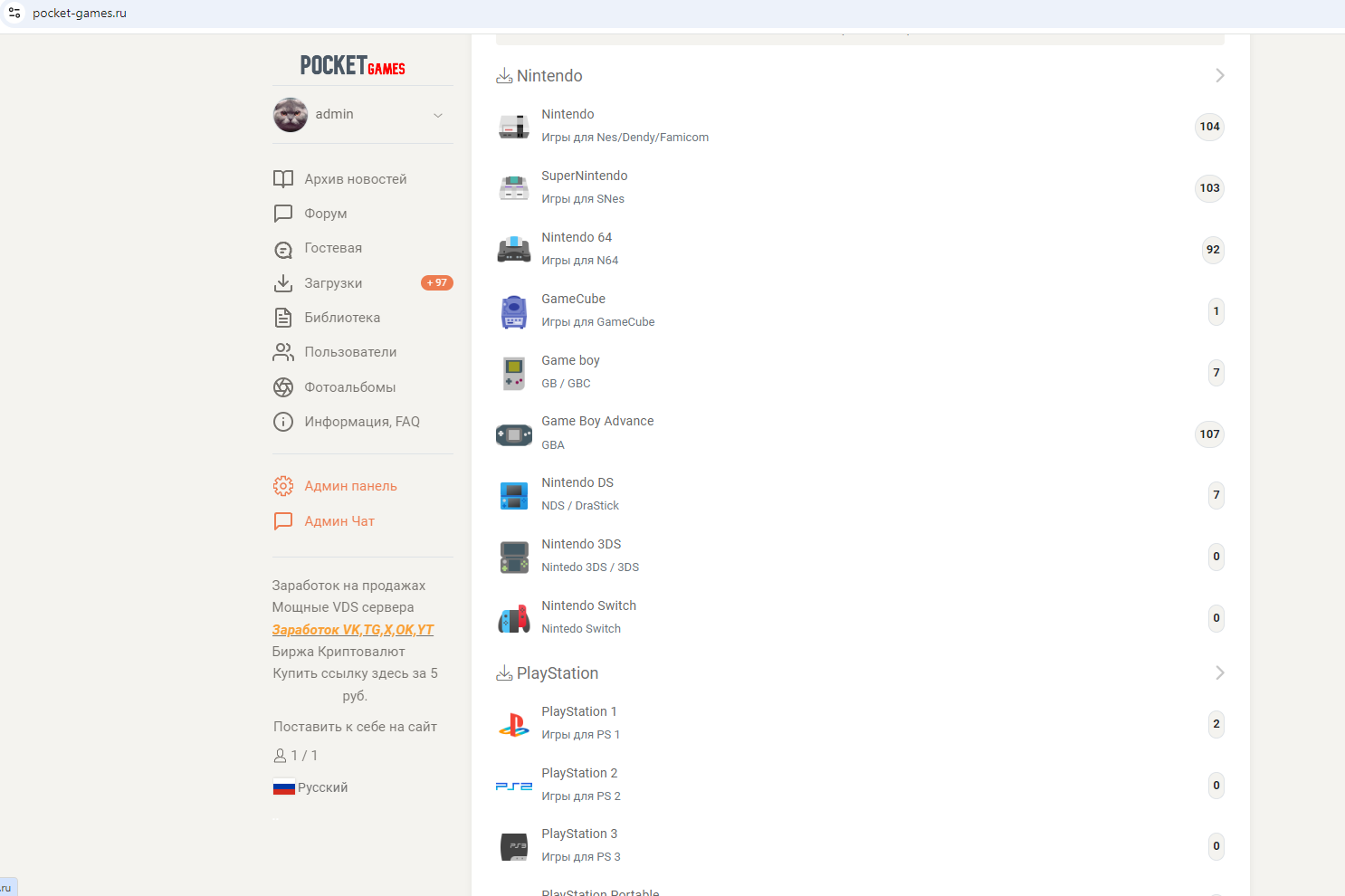Screen dimensions: 1345x896
Task: Expand the admin user dropdown arrow
Action: point(438,115)
